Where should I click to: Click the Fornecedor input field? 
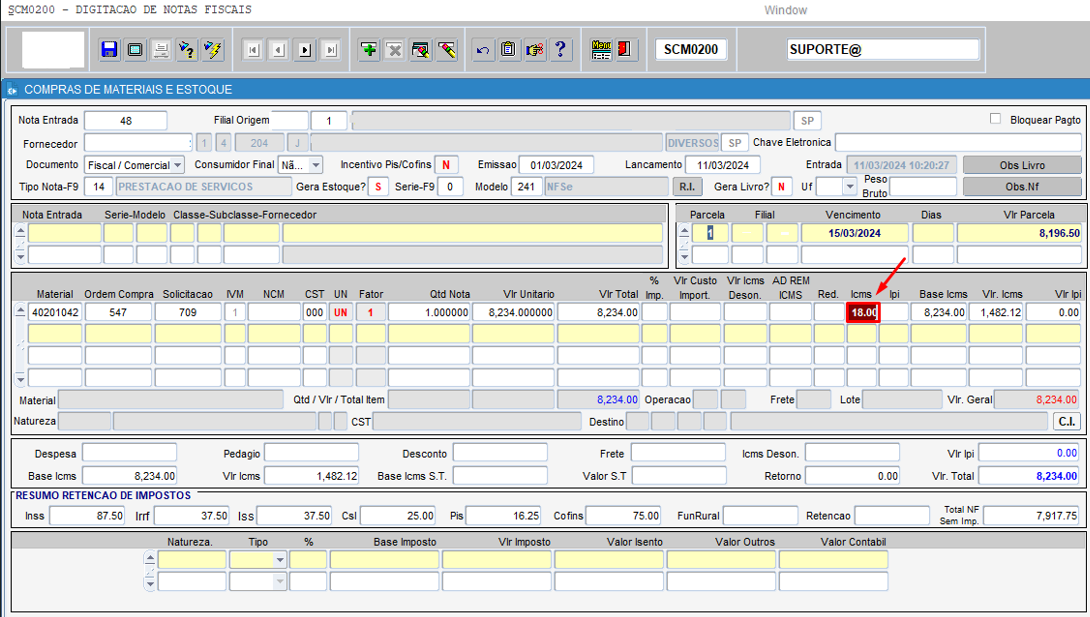138,142
